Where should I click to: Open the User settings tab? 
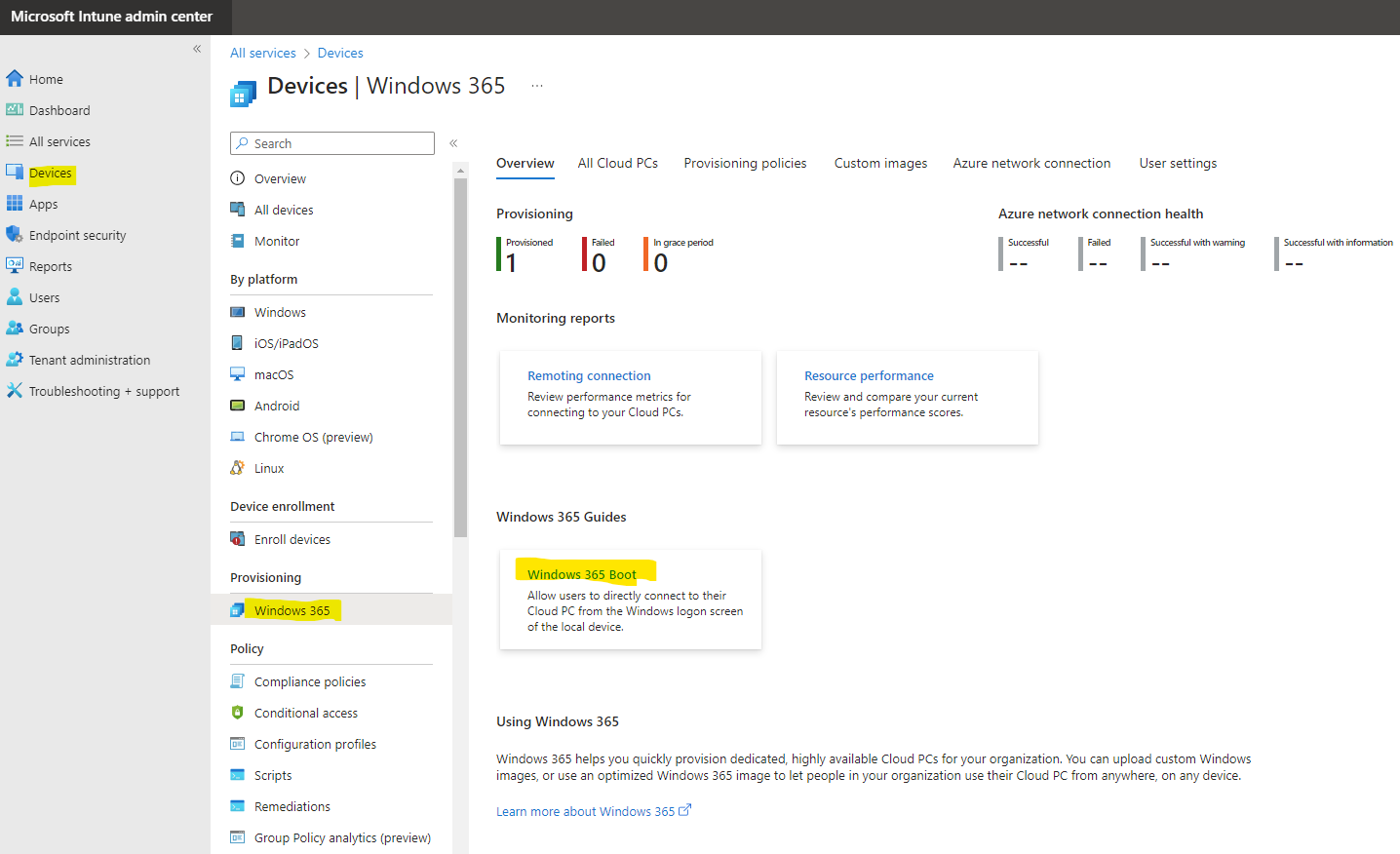(x=1179, y=163)
